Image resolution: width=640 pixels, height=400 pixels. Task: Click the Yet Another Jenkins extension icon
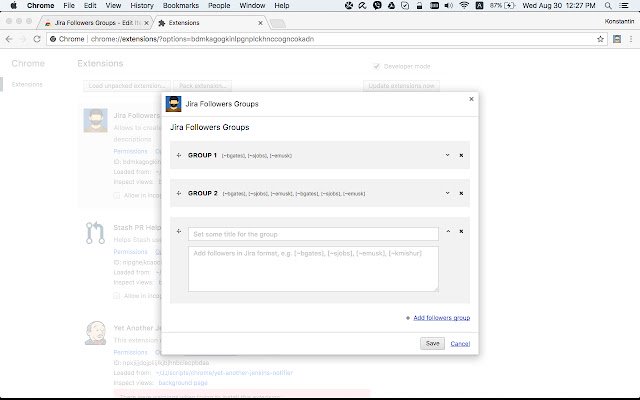coord(96,333)
